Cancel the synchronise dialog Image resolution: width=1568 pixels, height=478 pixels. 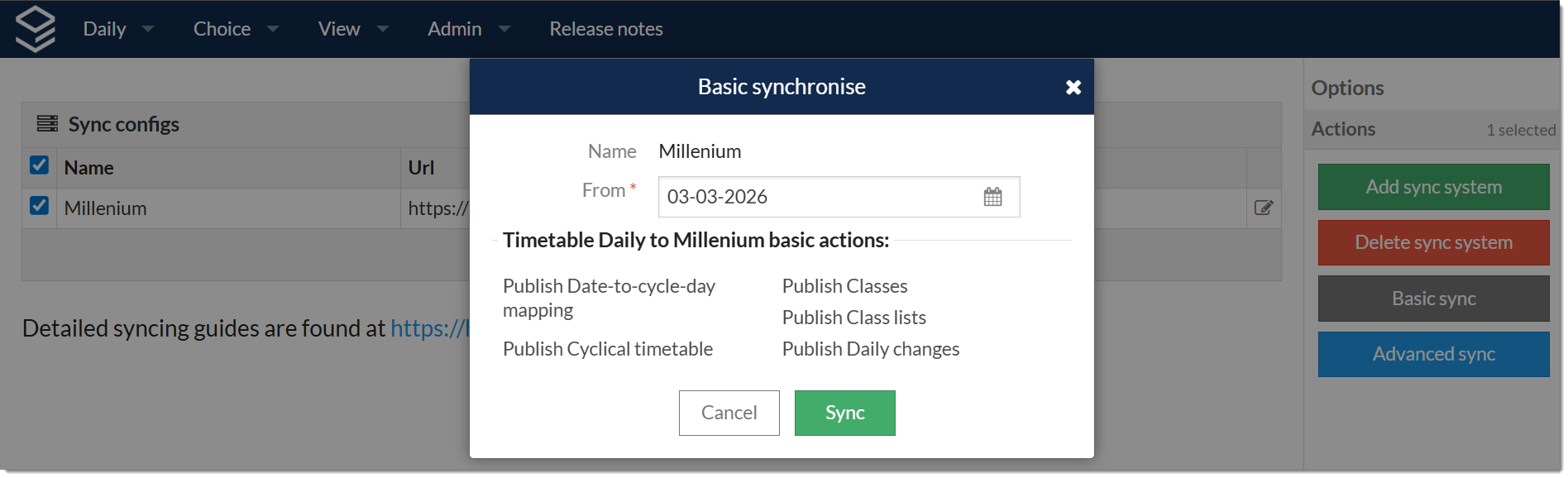pyautogui.click(x=729, y=413)
